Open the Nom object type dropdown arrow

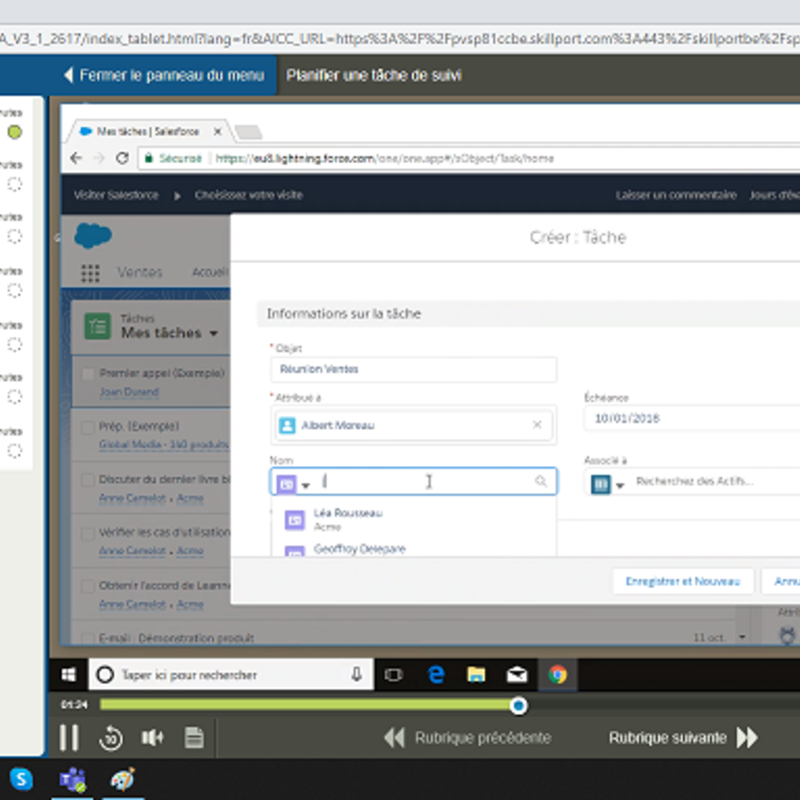click(x=306, y=485)
